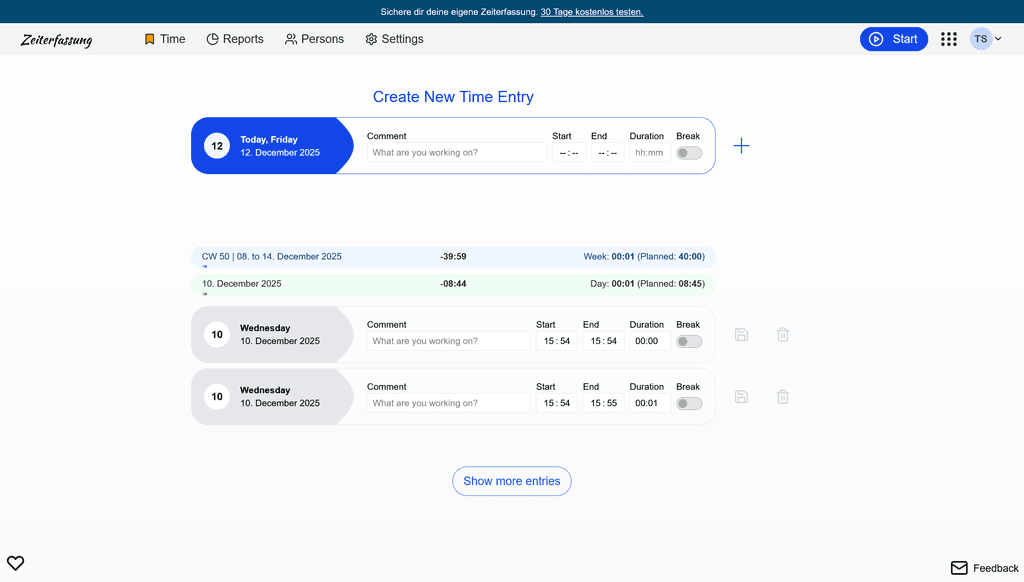
Task: Click the Zeiterfassung logo
Action: pyautogui.click(x=57, y=40)
